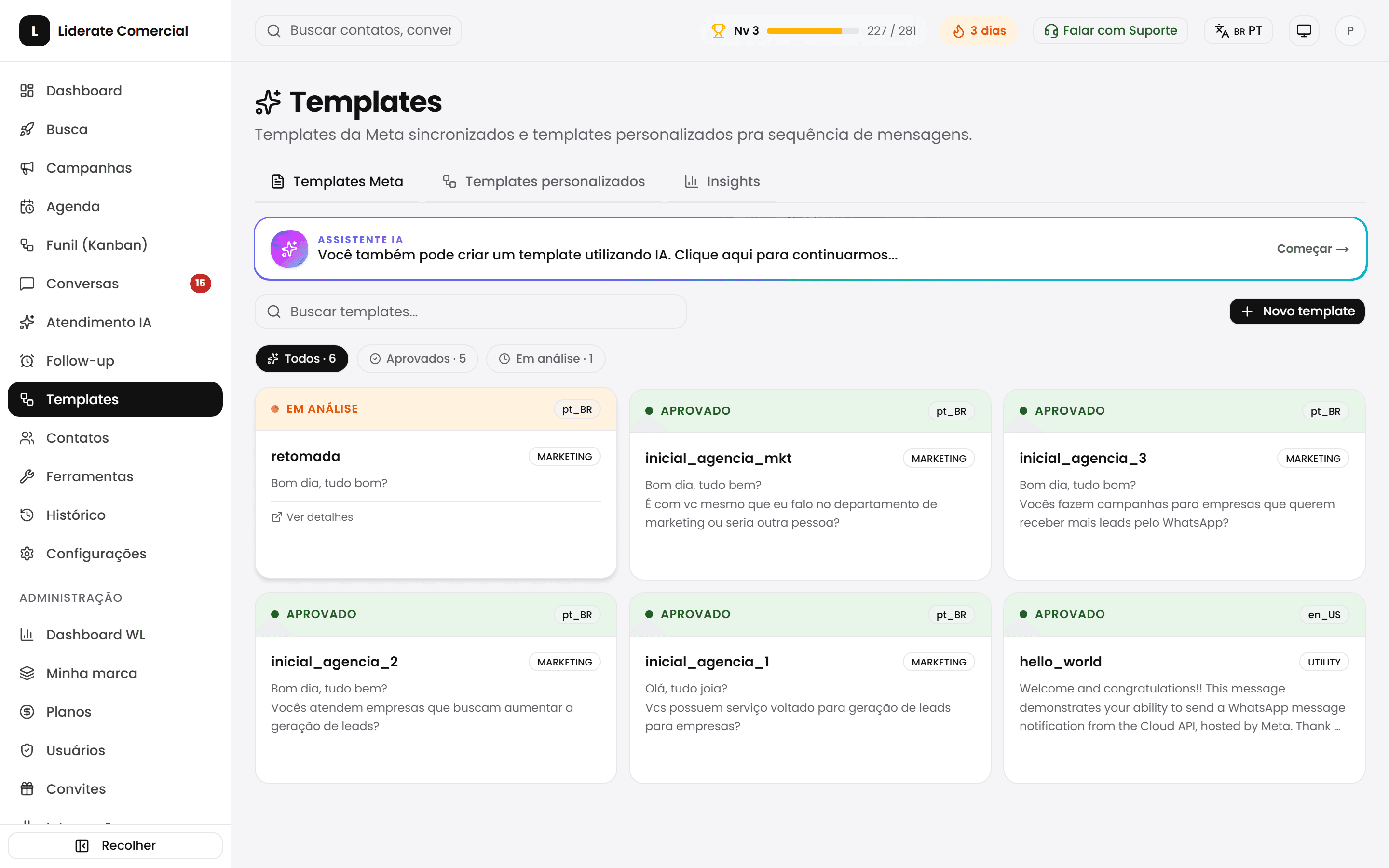Click the Templates page heading sparkle icon

268,102
